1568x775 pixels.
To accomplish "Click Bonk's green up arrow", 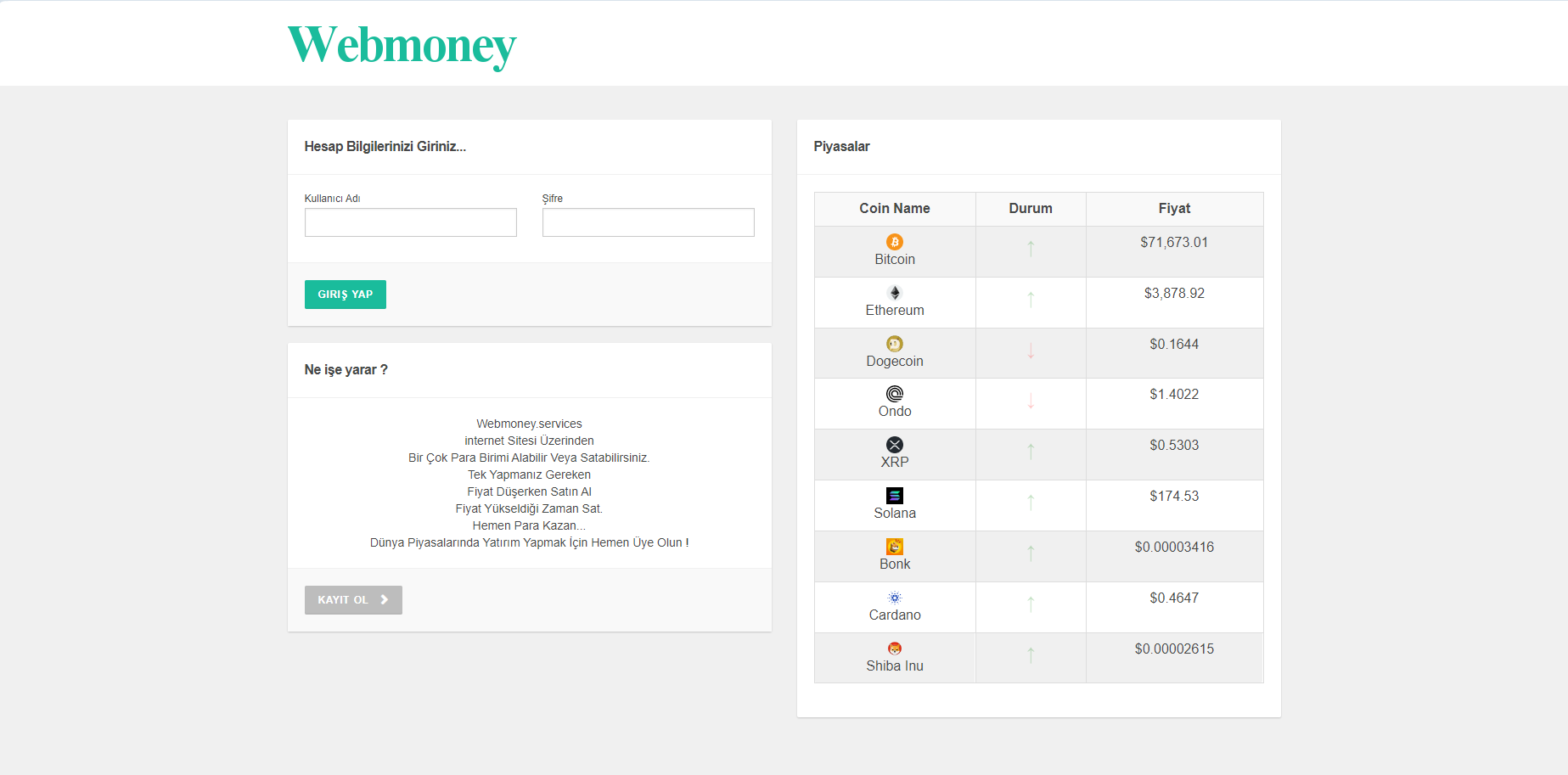I will pos(1031,553).
